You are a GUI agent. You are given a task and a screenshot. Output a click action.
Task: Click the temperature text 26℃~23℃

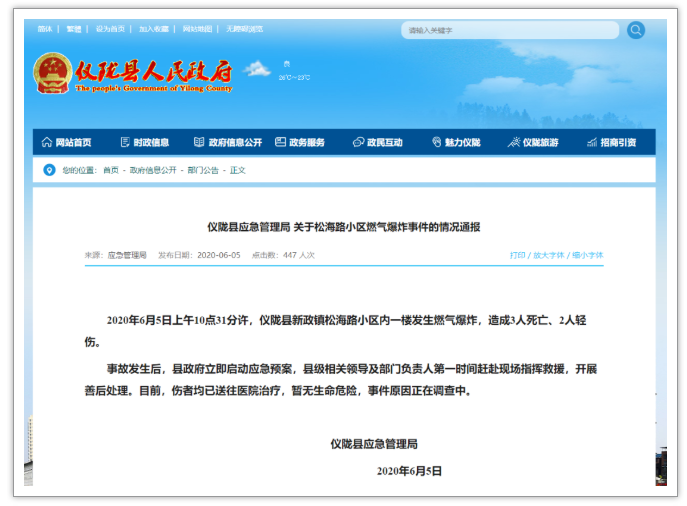(x=294, y=78)
